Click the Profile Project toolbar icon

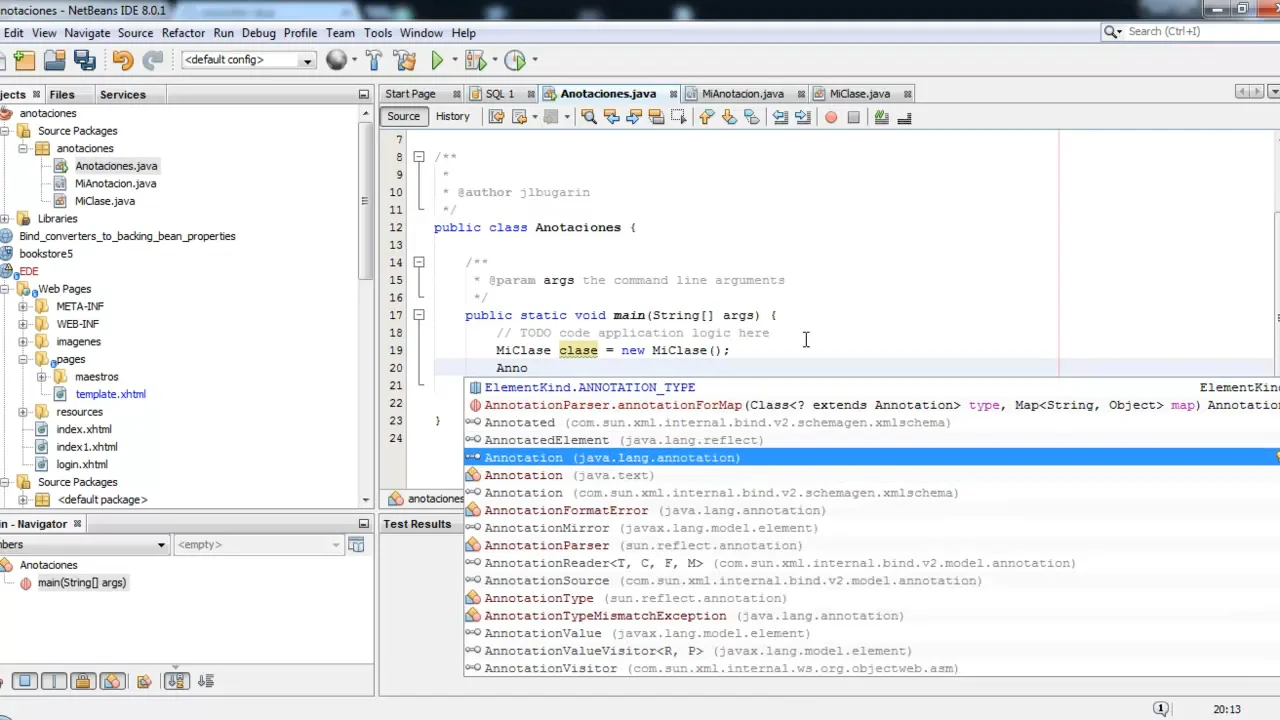pyautogui.click(x=515, y=60)
